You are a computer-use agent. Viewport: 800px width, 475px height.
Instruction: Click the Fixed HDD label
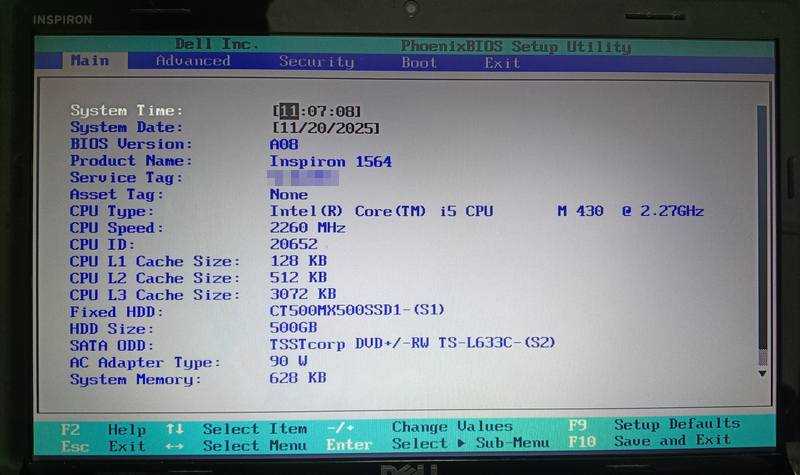117,312
